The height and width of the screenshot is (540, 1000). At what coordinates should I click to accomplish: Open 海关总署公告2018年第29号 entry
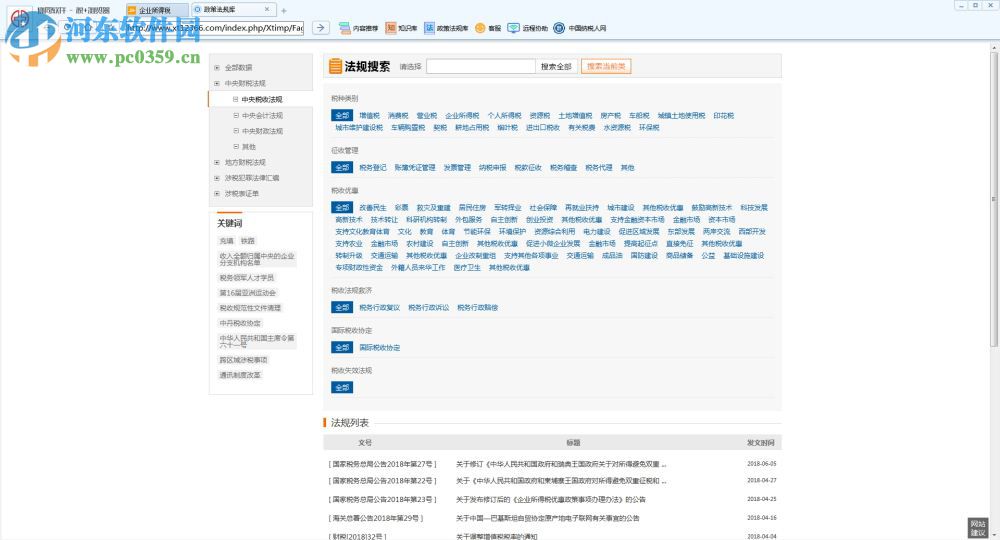376,518
